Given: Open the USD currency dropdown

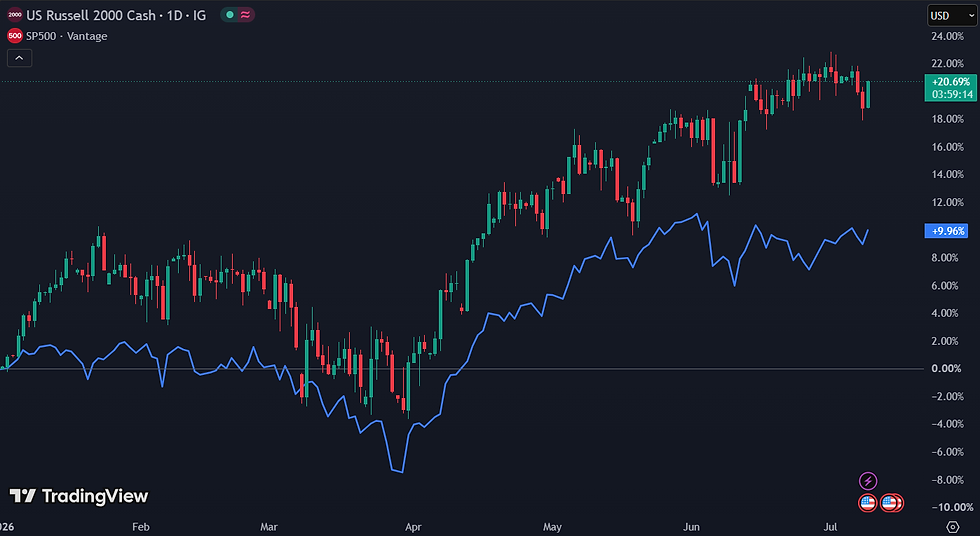Looking at the screenshot, I should point(951,16).
